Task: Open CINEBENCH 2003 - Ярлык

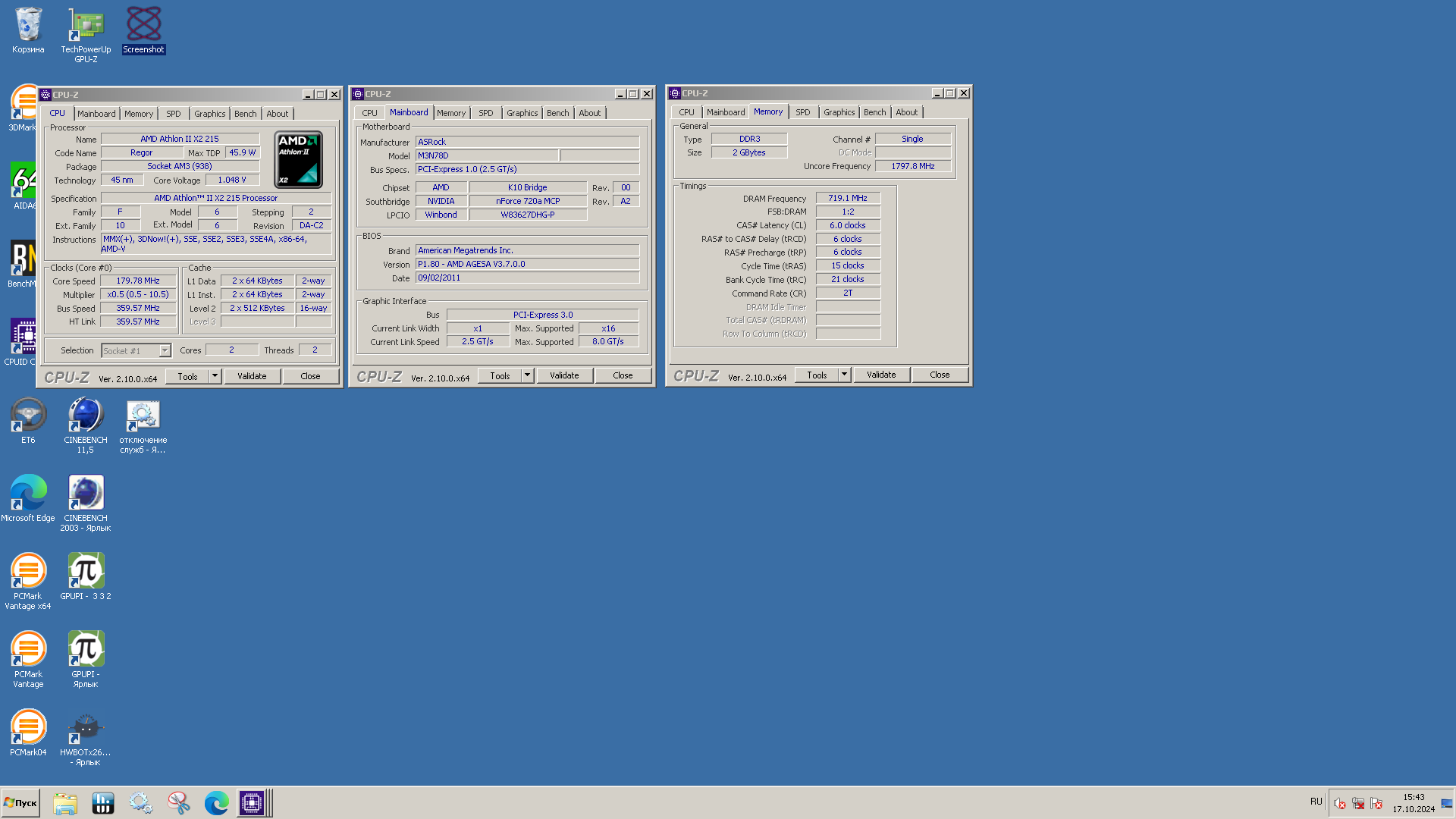Action: point(86,503)
